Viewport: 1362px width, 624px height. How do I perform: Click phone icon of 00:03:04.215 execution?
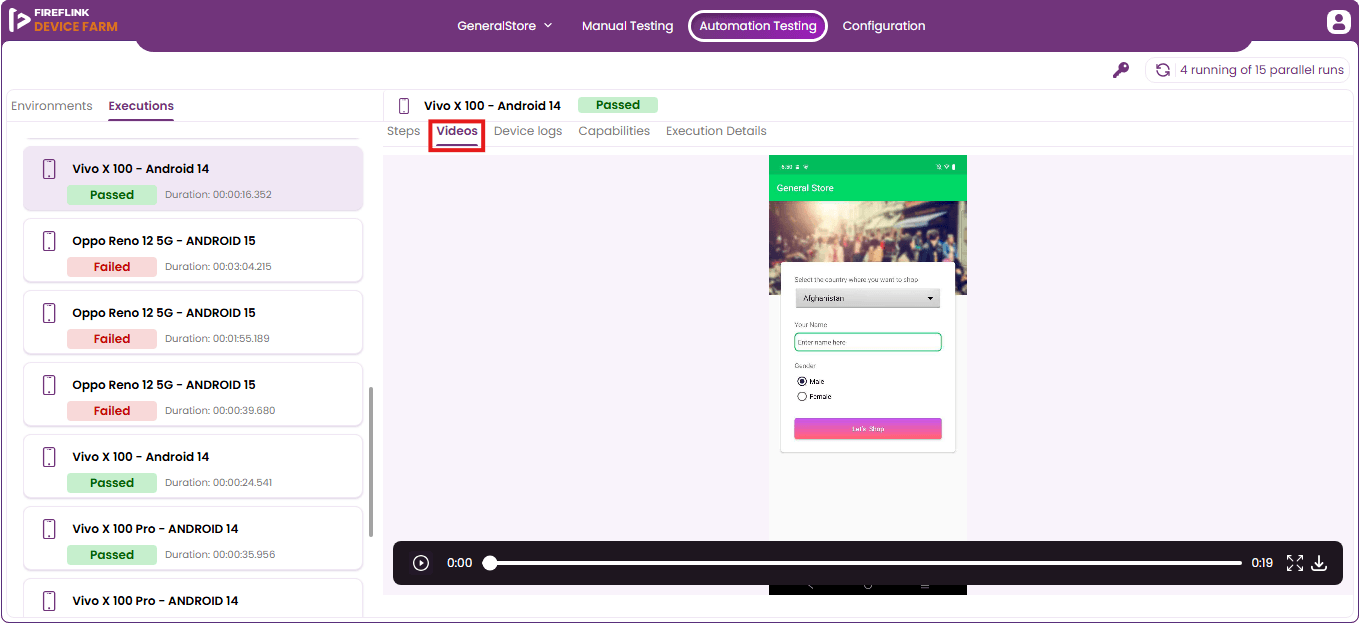(x=49, y=241)
